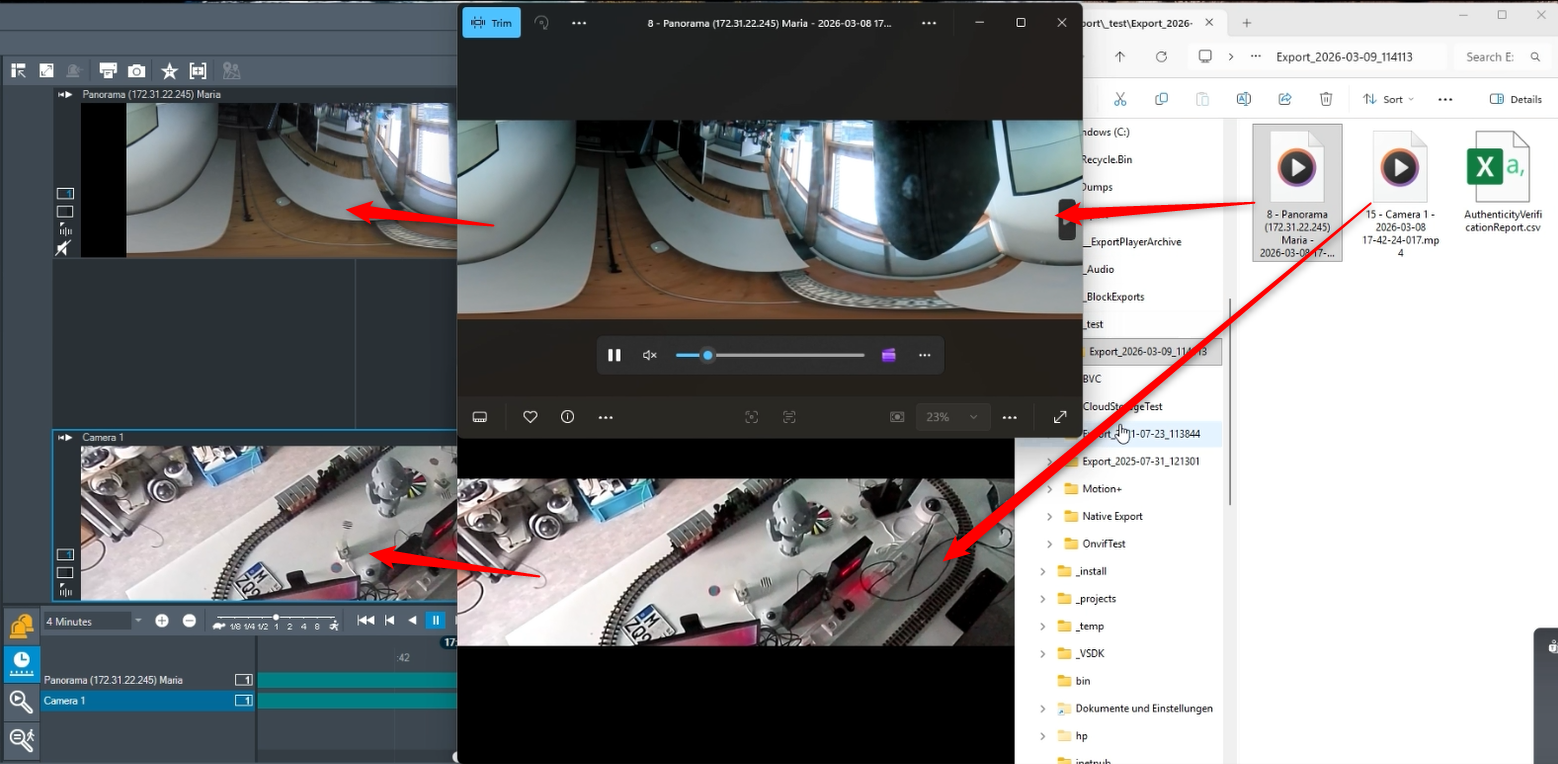Open the Details pane button
Image resolution: width=1558 pixels, height=764 pixels.
click(1516, 99)
